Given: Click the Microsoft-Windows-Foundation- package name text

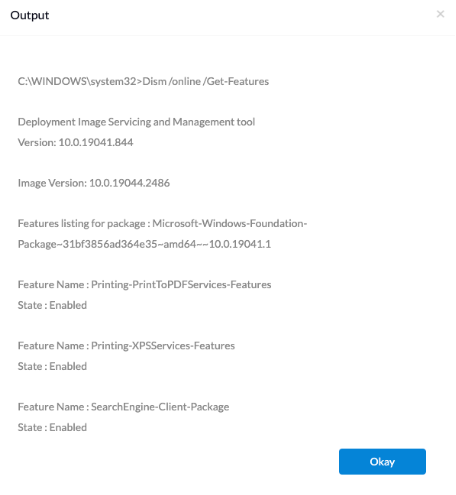Looking at the screenshot, I should pos(230,223).
